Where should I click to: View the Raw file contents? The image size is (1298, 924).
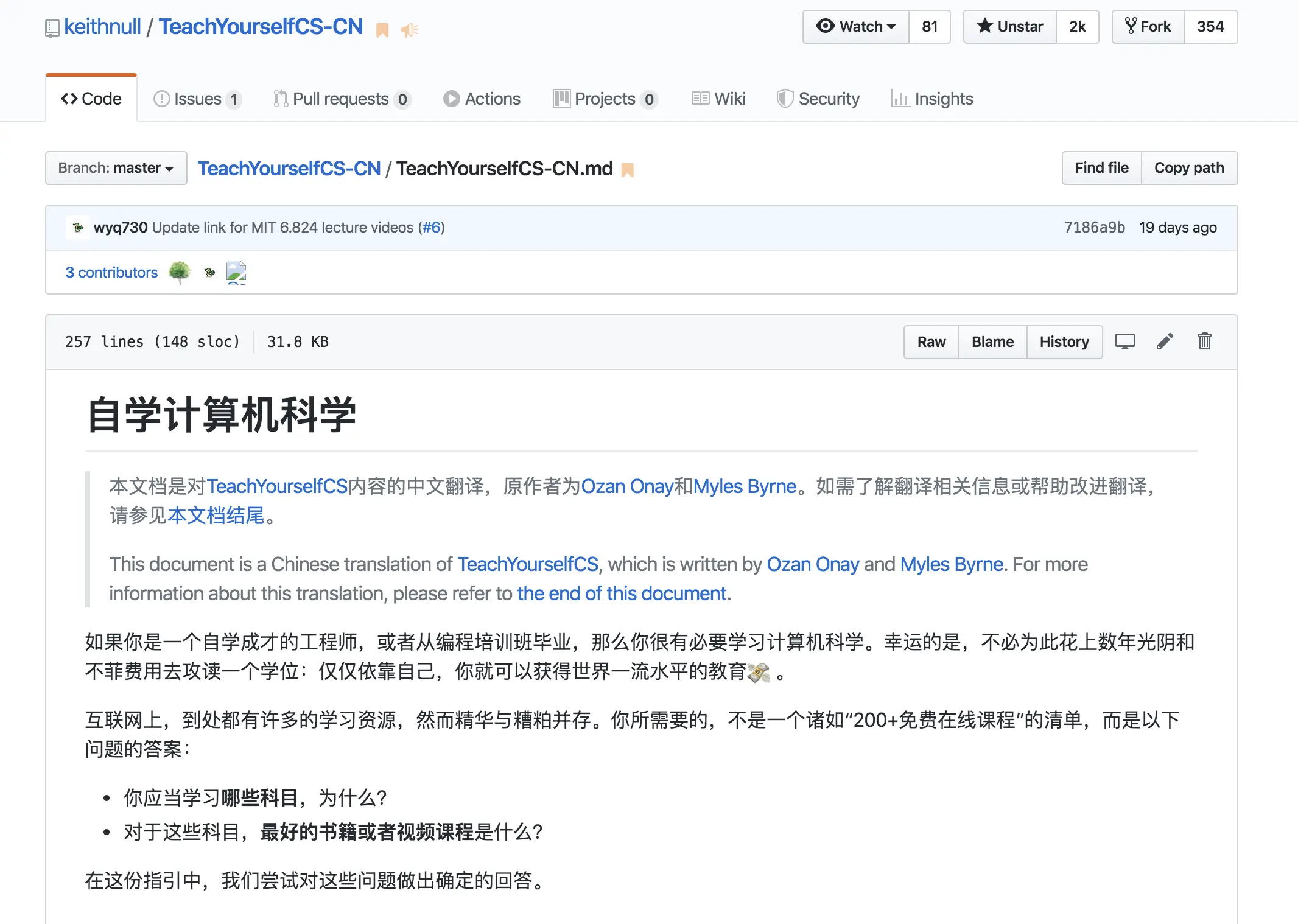pyautogui.click(x=931, y=342)
